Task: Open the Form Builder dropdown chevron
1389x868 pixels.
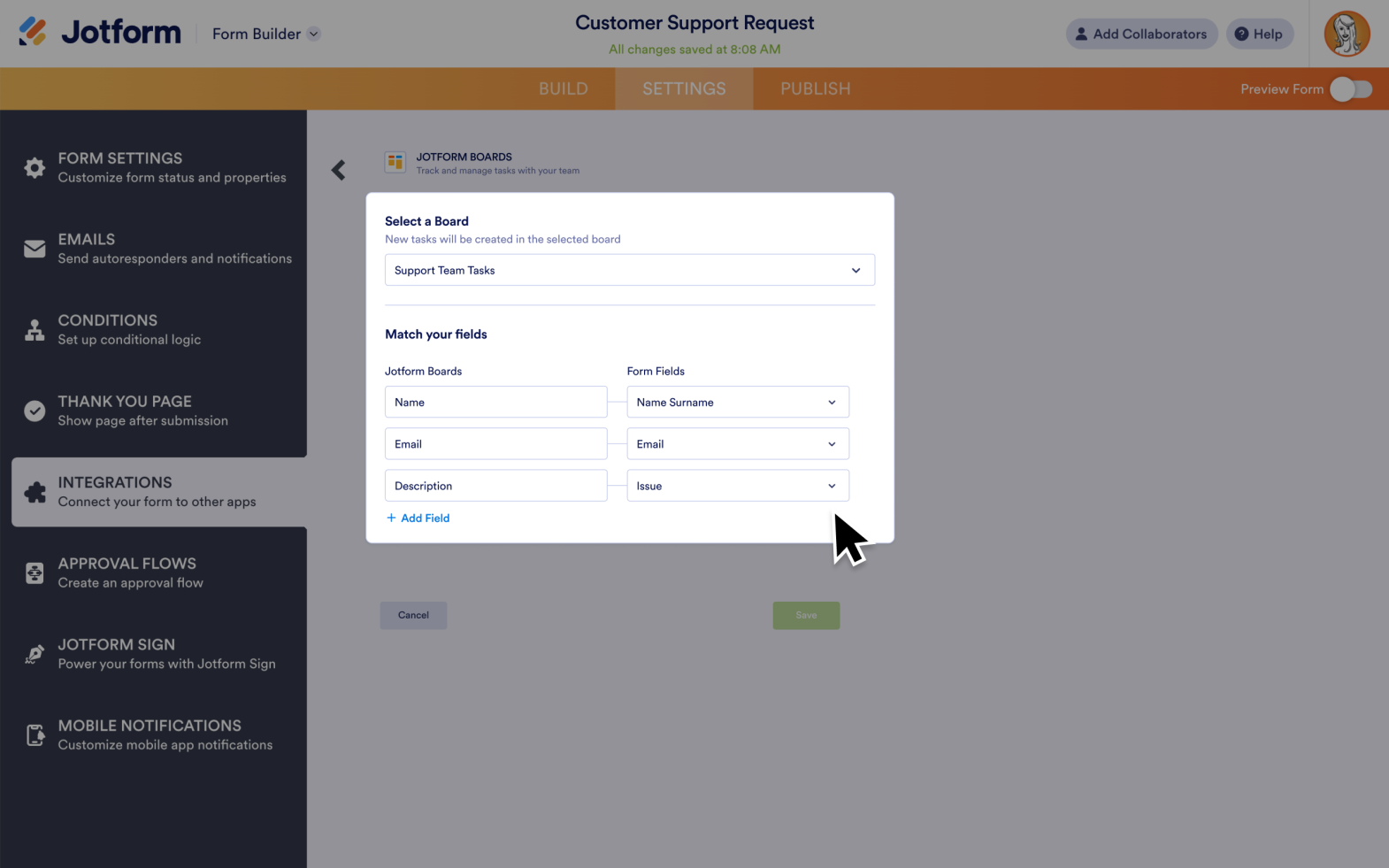Action: click(x=314, y=35)
